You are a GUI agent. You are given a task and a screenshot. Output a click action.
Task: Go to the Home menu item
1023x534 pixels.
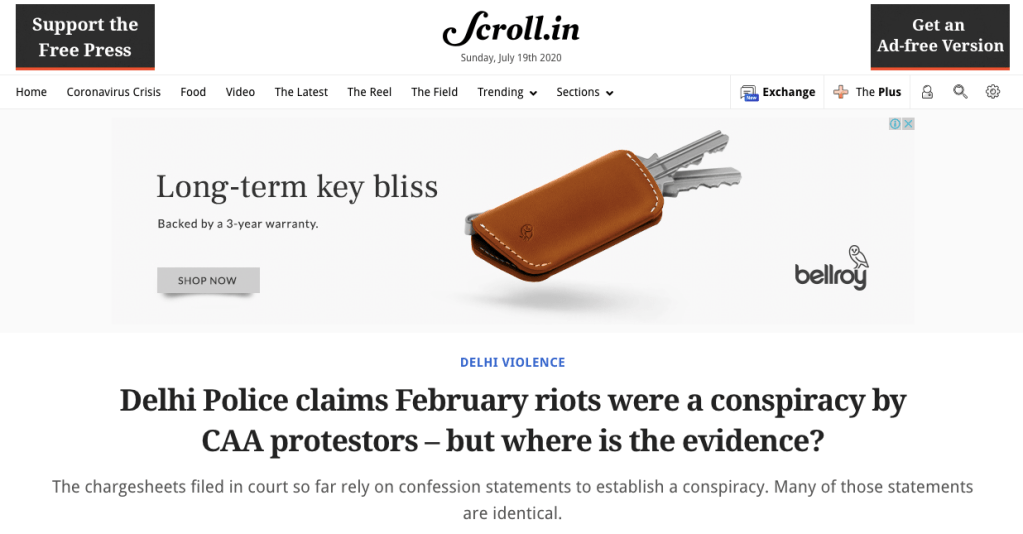point(31,92)
